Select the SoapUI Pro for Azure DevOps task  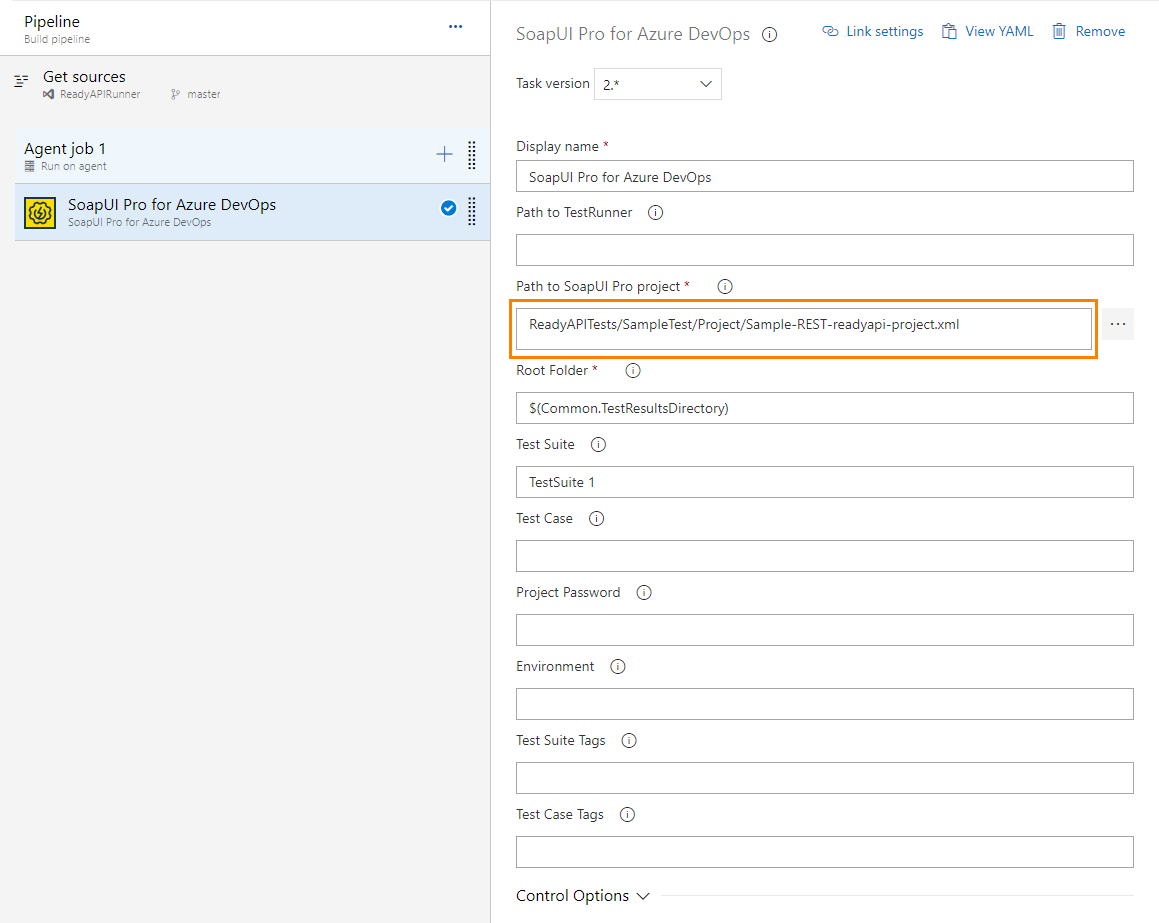(252, 212)
